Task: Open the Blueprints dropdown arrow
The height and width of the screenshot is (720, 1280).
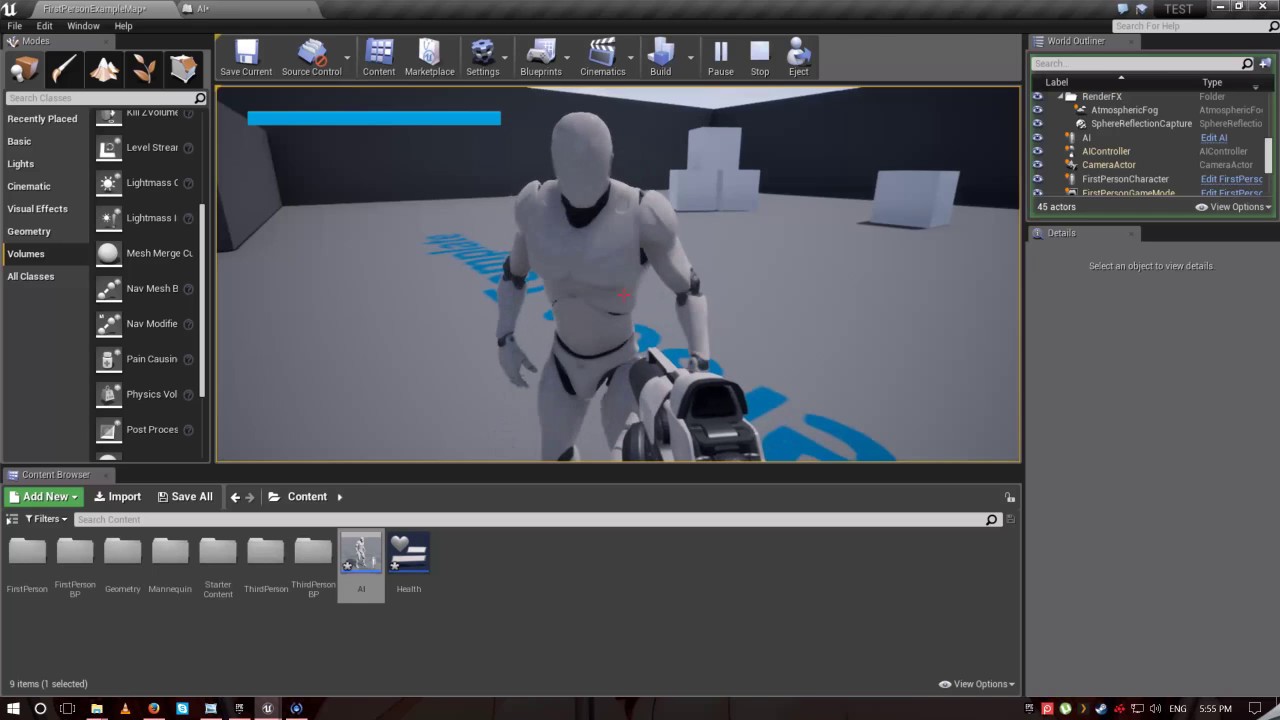Action: (568, 58)
